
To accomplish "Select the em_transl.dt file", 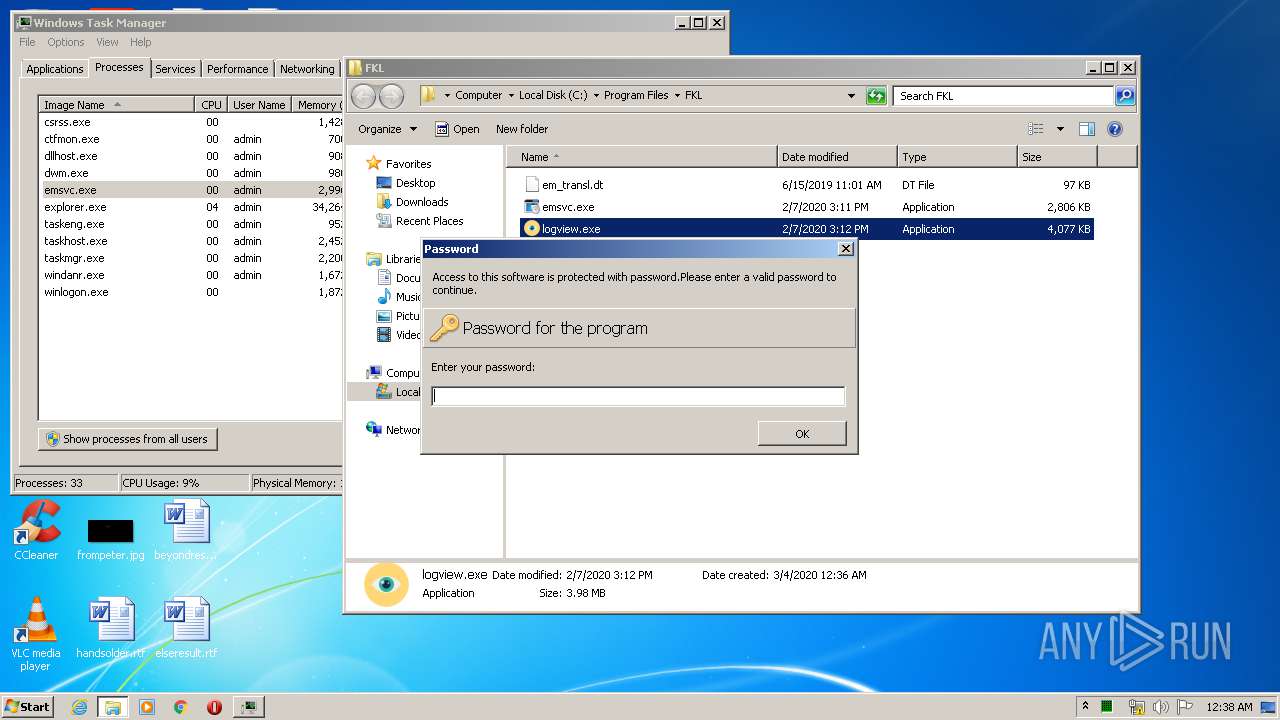I will click(572, 185).
